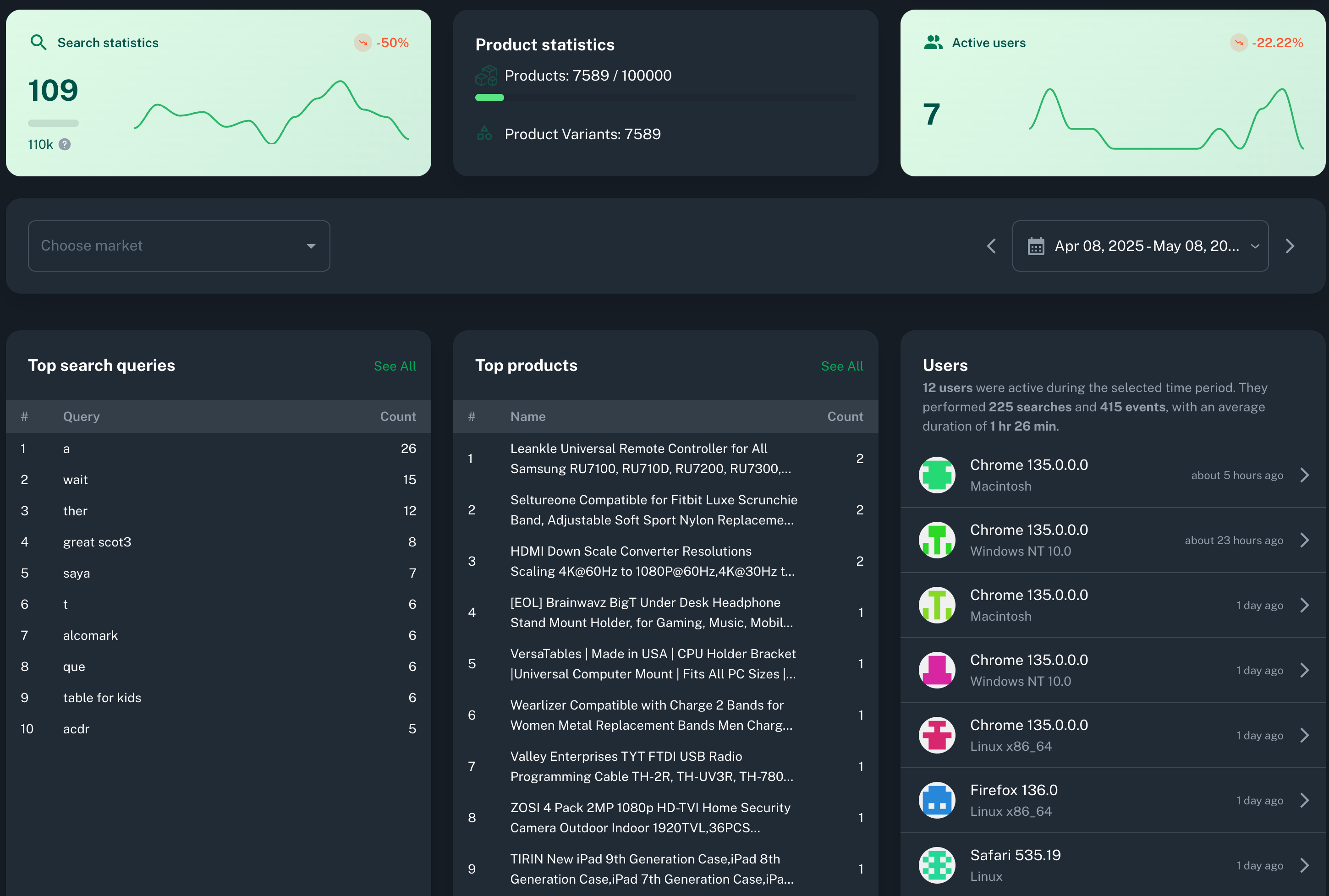Click the products boxes icon

click(x=486, y=76)
